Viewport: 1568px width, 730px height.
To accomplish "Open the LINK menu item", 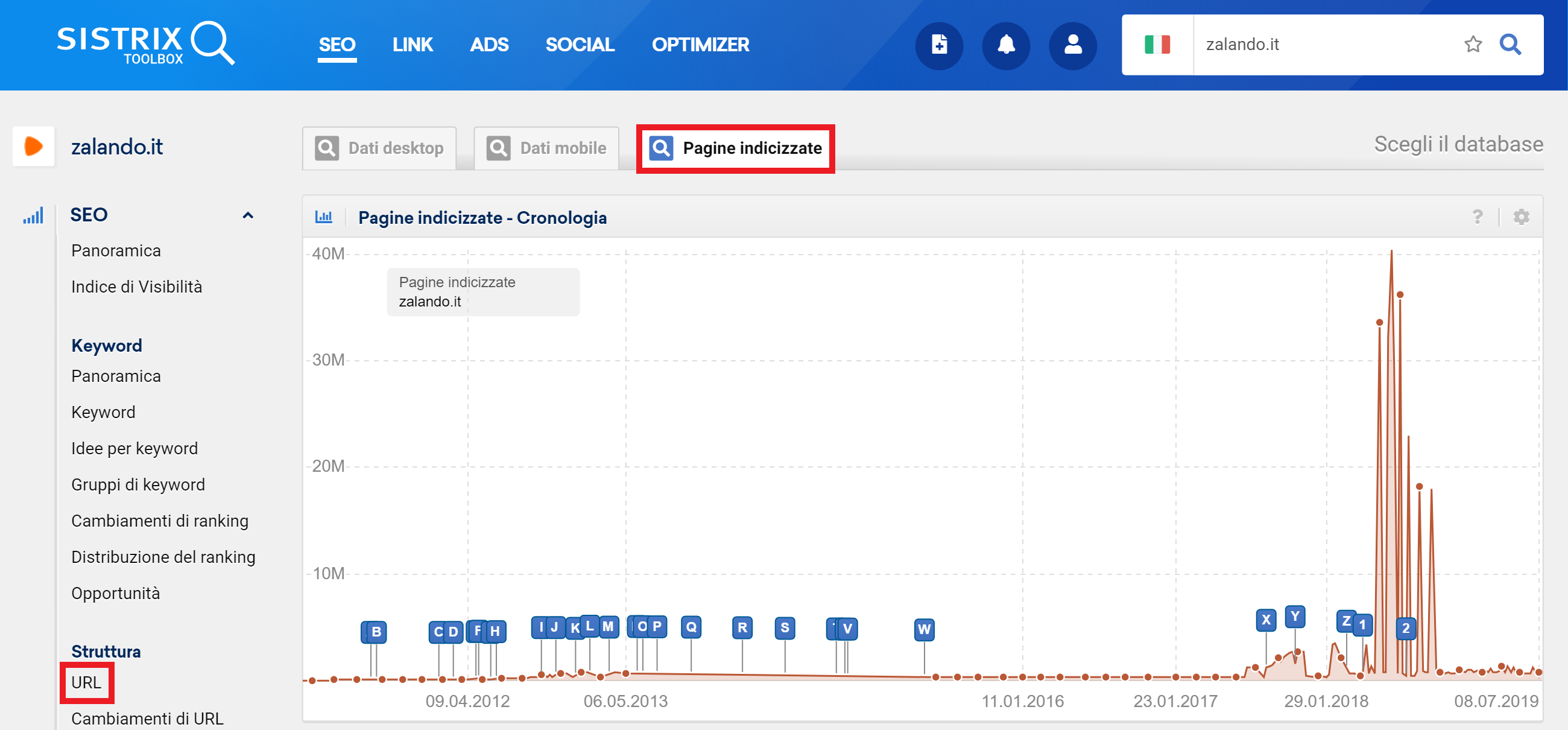I will coord(412,45).
